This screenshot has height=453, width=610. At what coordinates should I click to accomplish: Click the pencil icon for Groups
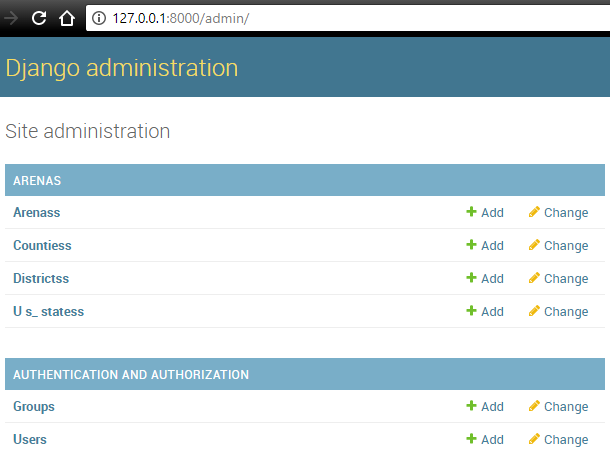tap(534, 406)
